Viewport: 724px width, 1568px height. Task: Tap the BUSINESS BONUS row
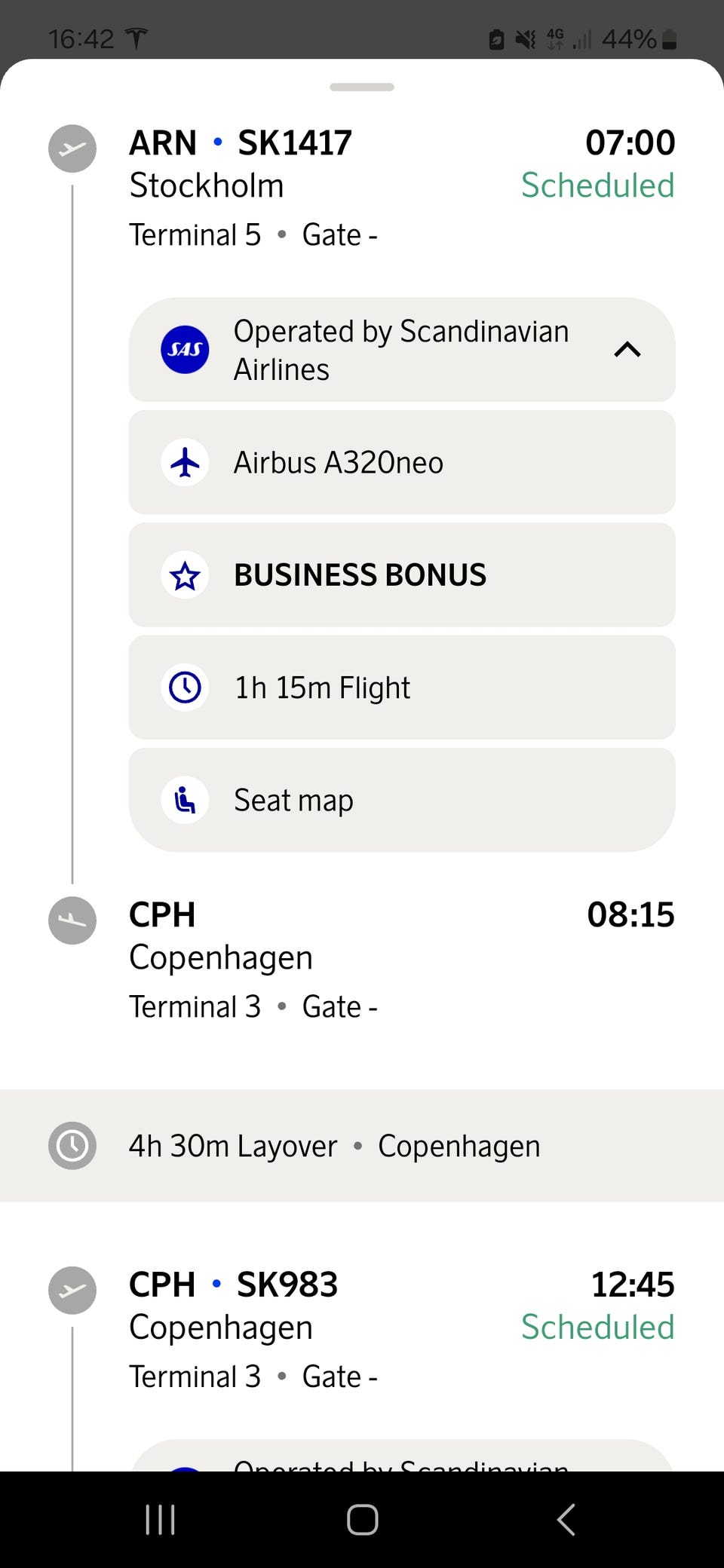click(x=401, y=576)
